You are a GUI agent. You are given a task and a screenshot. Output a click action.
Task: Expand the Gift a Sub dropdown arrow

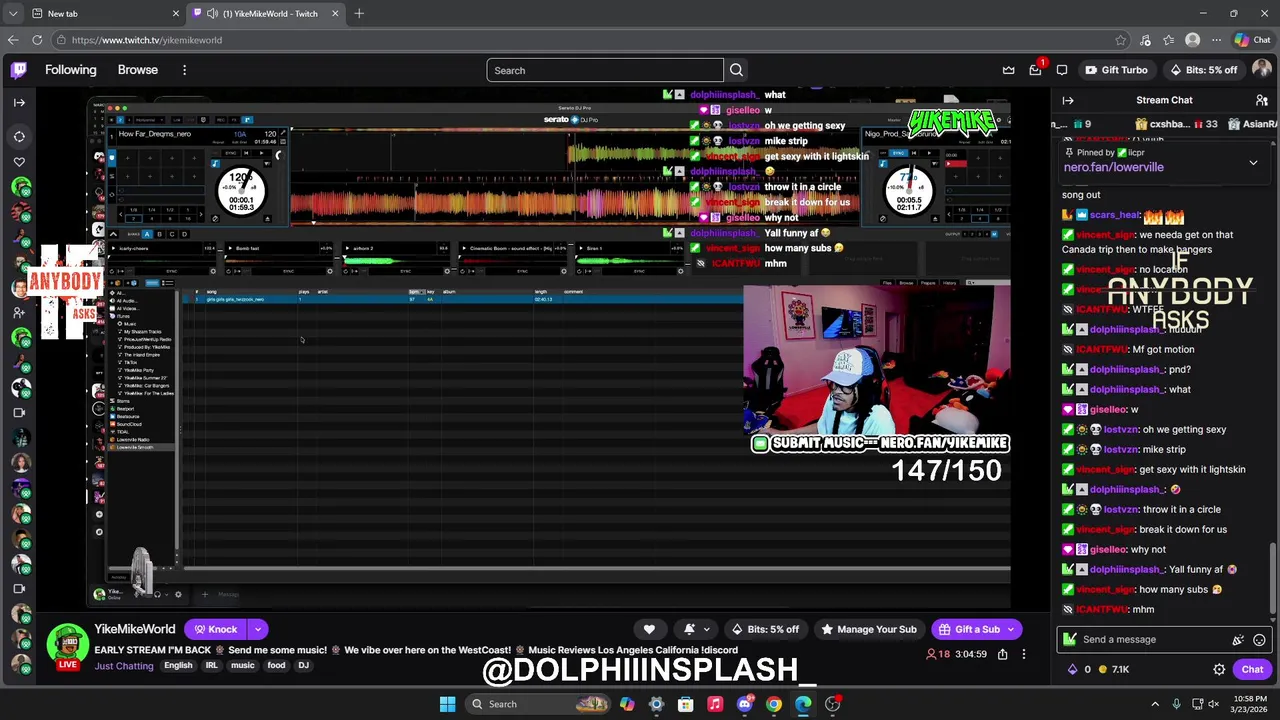click(1012, 629)
